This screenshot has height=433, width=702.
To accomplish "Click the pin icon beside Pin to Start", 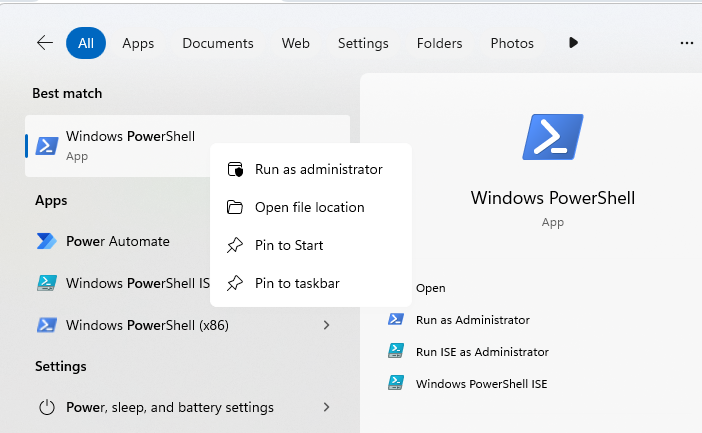I will pyautogui.click(x=235, y=245).
